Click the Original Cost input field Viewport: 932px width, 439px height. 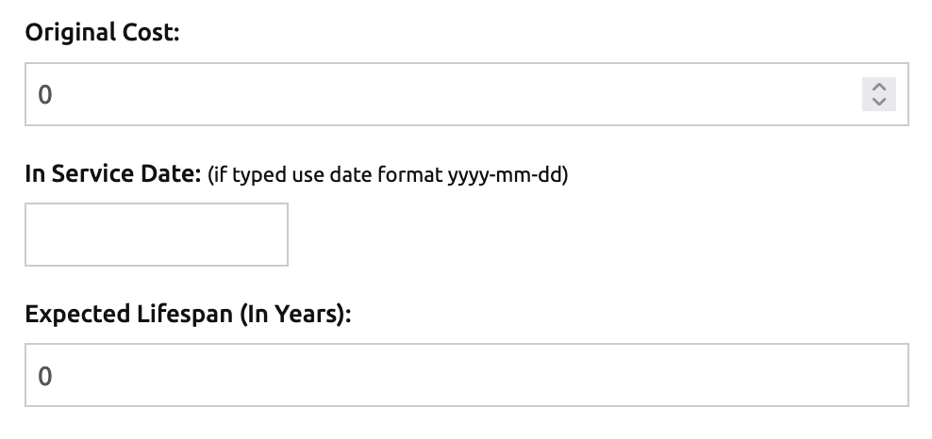pos(440,95)
